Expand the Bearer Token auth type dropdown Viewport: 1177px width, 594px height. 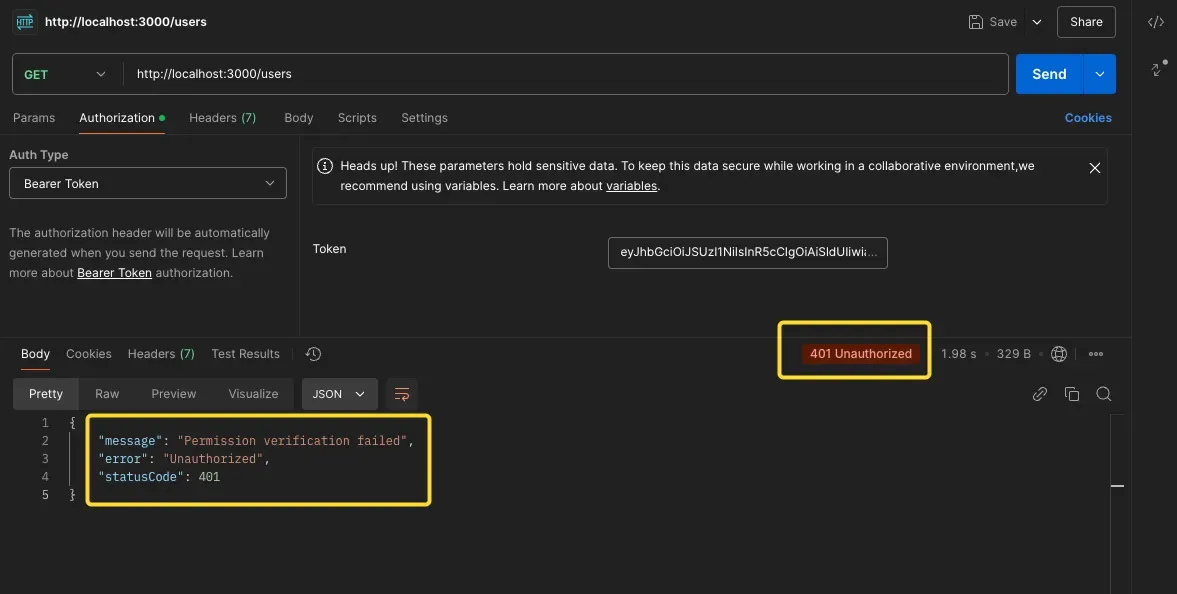coord(148,184)
